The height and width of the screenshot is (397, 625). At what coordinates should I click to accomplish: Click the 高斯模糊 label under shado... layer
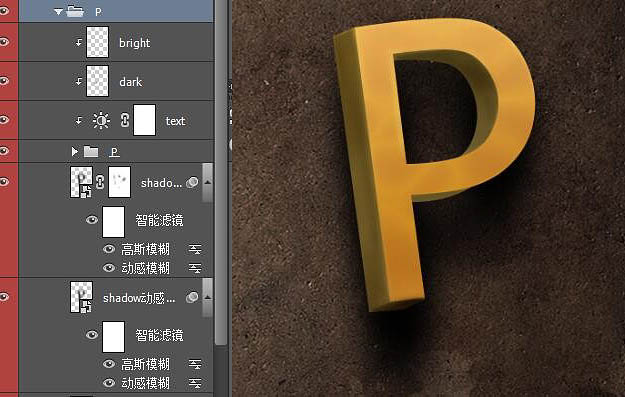point(145,249)
